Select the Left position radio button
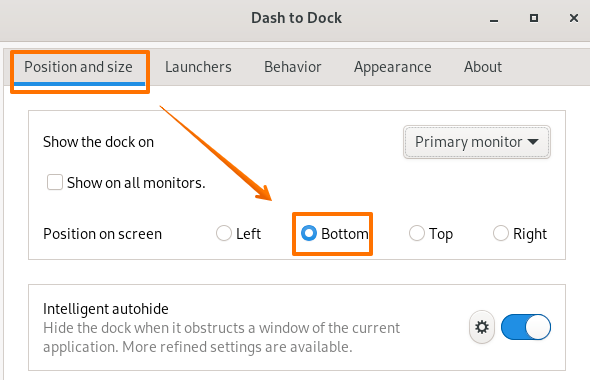The width and height of the screenshot is (590, 380). click(x=224, y=233)
